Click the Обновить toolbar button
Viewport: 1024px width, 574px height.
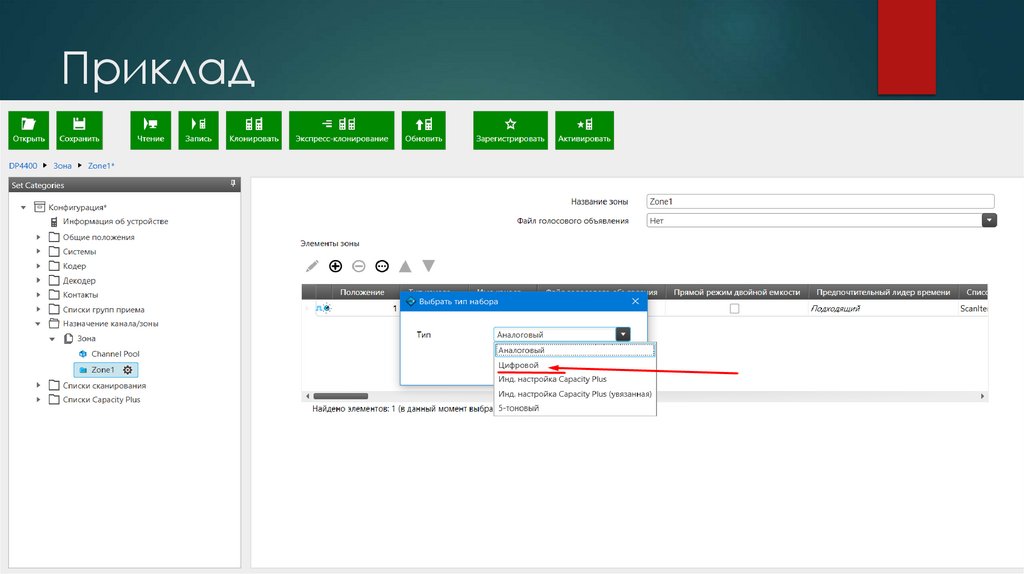tap(424, 130)
